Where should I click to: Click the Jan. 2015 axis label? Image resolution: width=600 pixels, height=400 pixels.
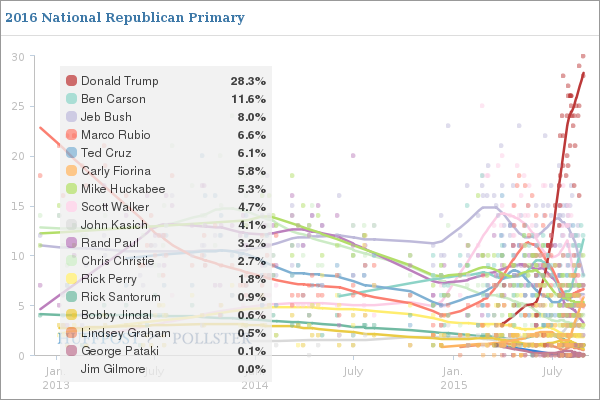pyautogui.click(x=453, y=378)
